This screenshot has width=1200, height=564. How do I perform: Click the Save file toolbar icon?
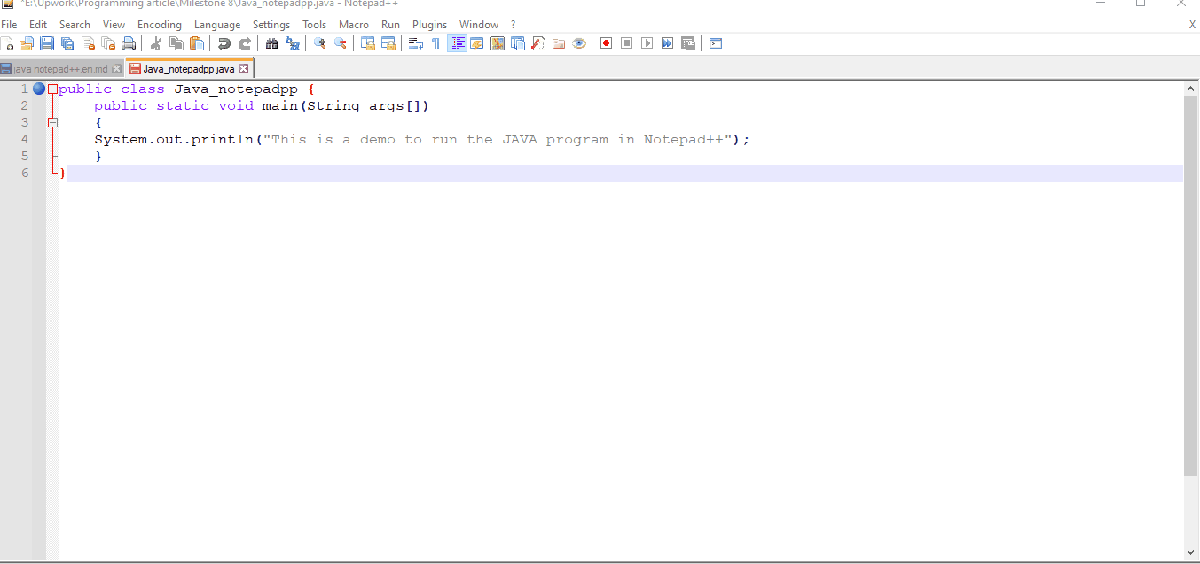tap(46, 43)
